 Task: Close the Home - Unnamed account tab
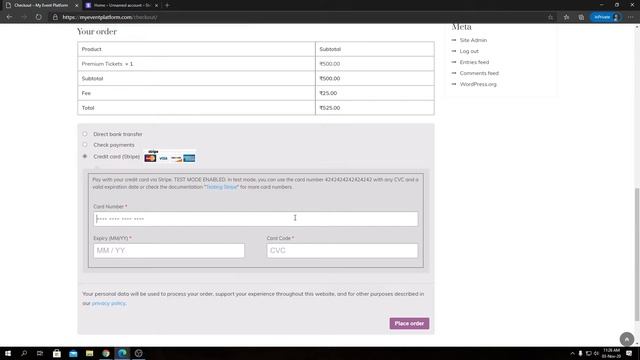point(156,5)
